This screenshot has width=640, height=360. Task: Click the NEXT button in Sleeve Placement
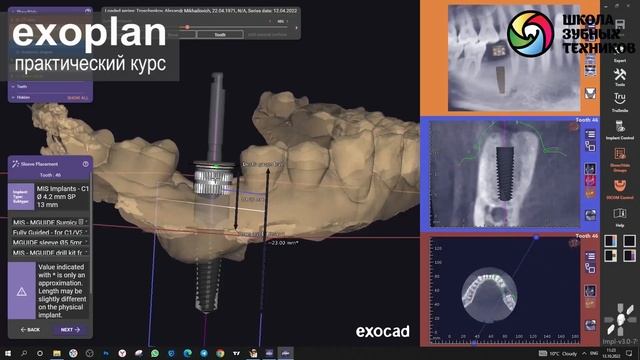tap(70, 329)
